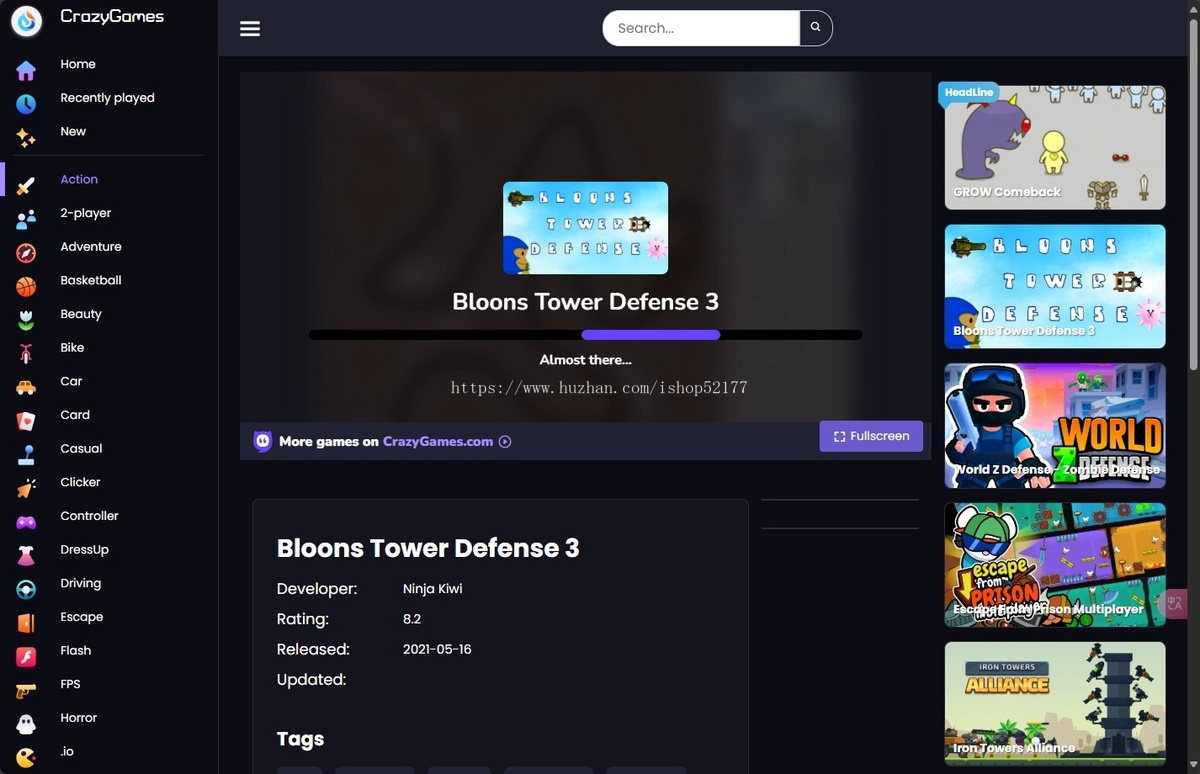Browse the Beauty category
Screen dimensions: 1200x774
coord(81,314)
